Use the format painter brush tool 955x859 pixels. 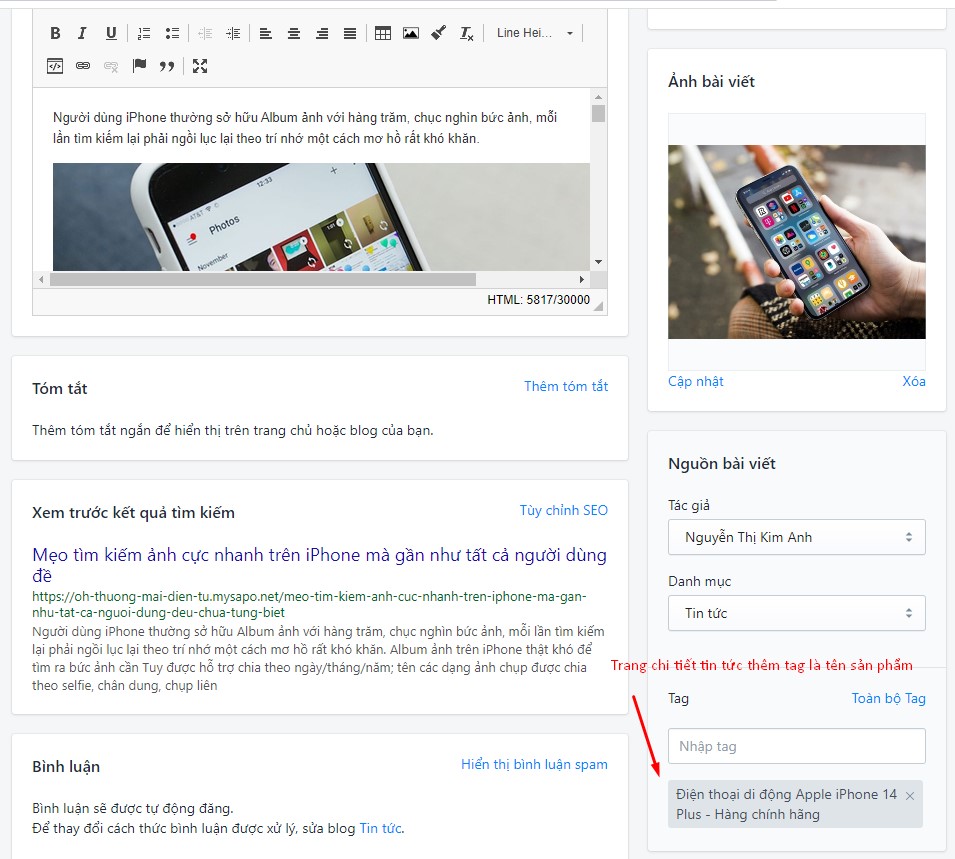pos(439,33)
